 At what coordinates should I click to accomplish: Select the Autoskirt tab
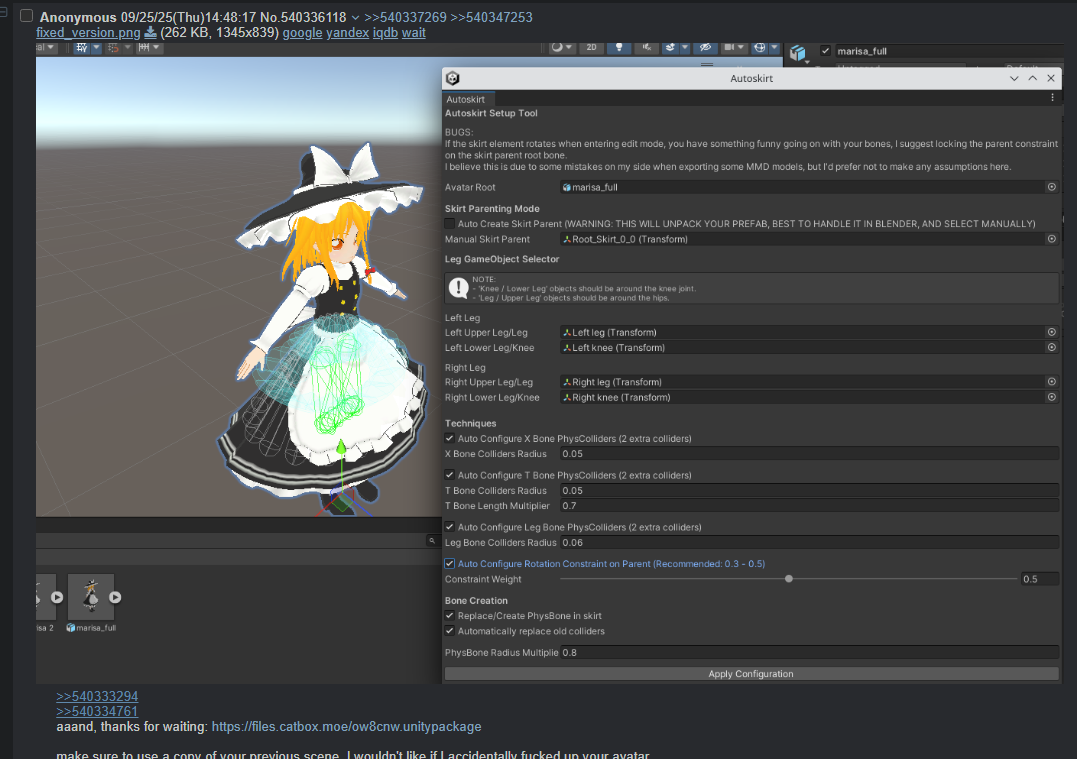pos(466,99)
